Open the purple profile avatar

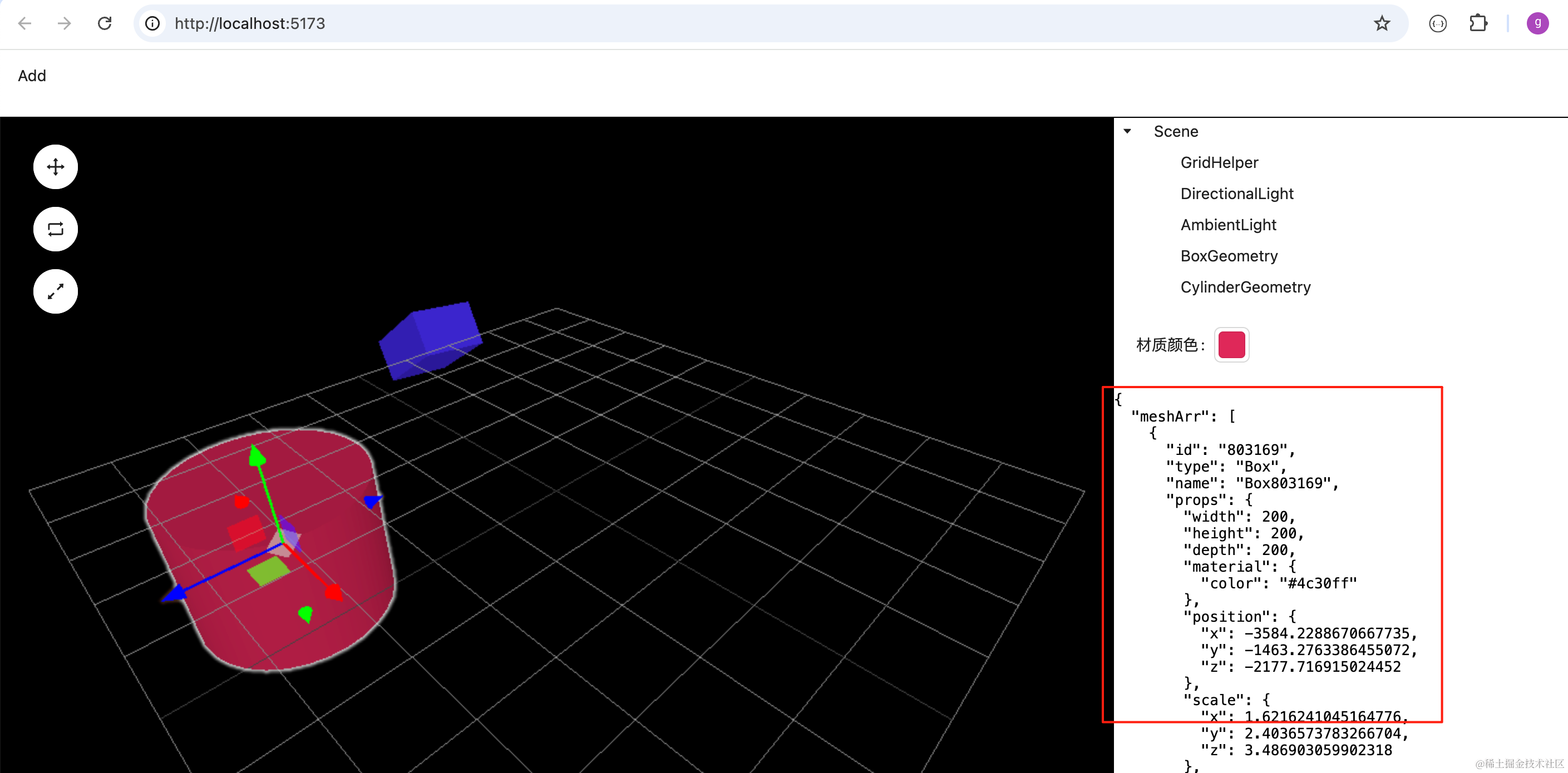coord(1537,23)
